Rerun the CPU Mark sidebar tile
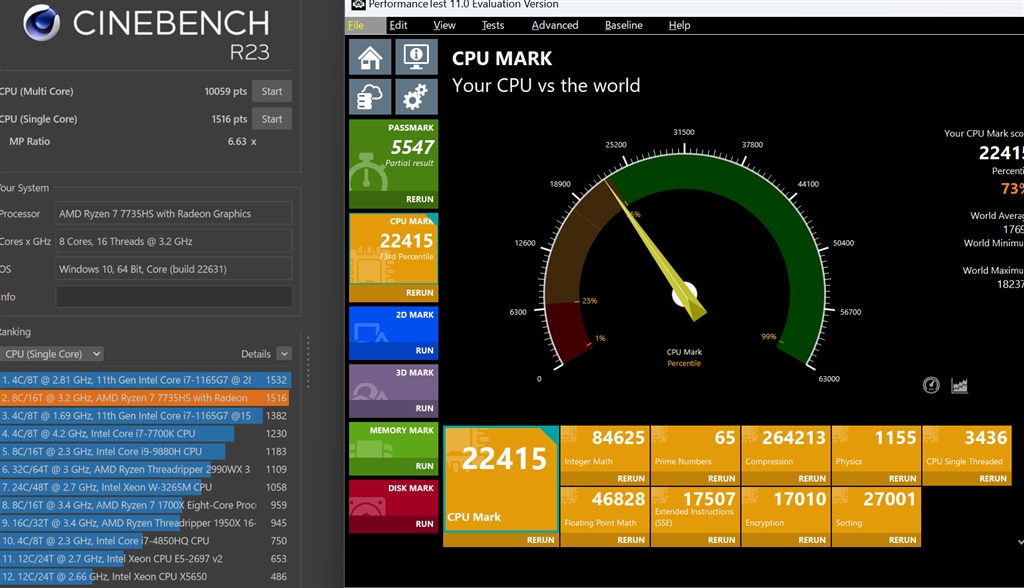The width and height of the screenshot is (1024, 588). pos(419,293)
